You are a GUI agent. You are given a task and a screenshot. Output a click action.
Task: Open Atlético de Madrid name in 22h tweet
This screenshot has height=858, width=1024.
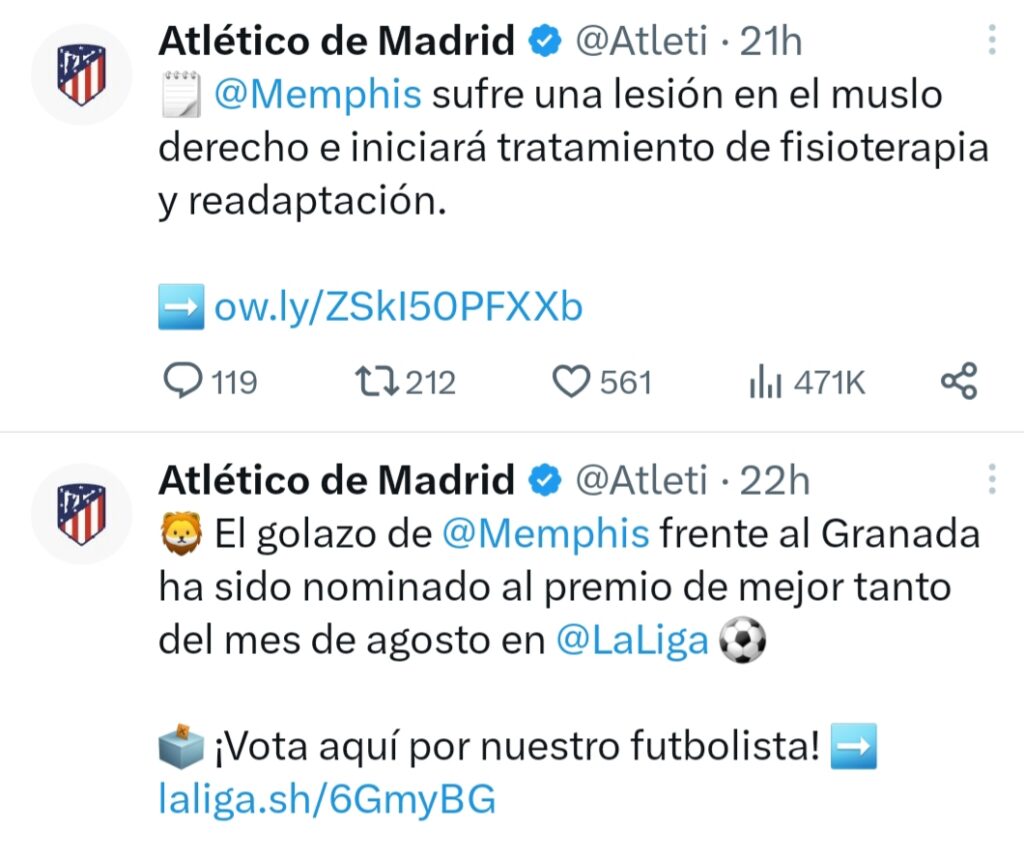[336, 480]
